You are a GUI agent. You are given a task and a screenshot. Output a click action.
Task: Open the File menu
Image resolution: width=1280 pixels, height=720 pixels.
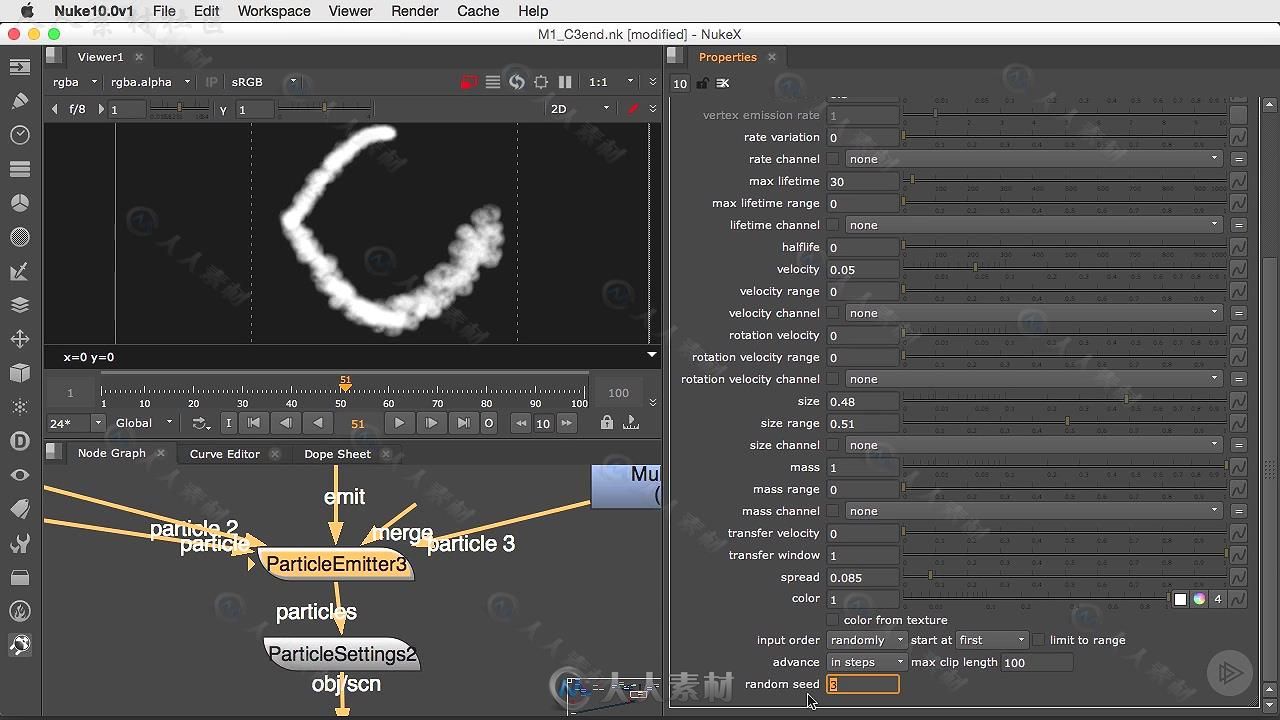164,11
